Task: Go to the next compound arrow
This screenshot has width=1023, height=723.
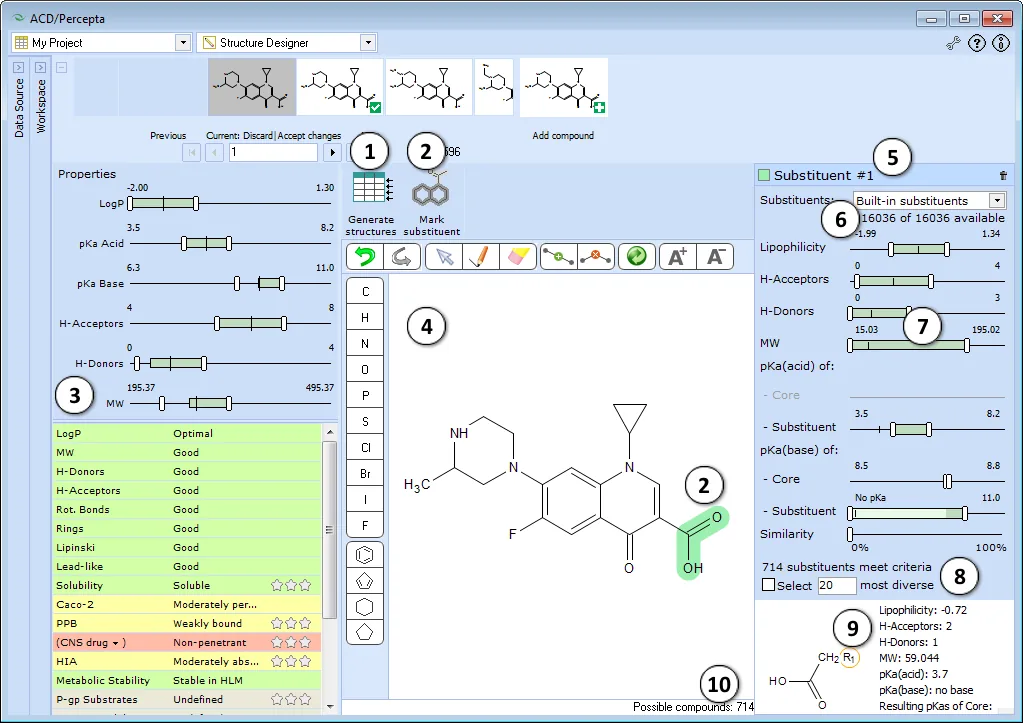Action: 333,153
